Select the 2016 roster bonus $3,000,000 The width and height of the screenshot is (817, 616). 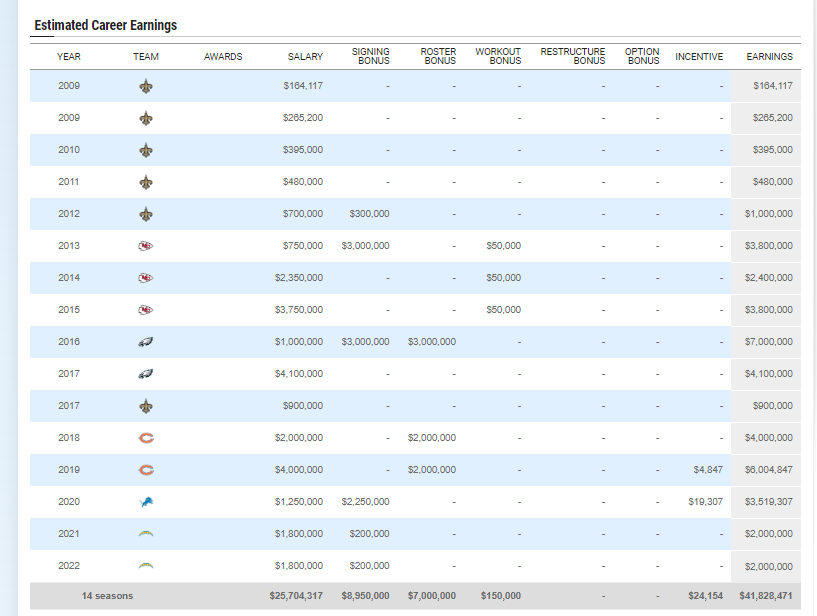432,342
